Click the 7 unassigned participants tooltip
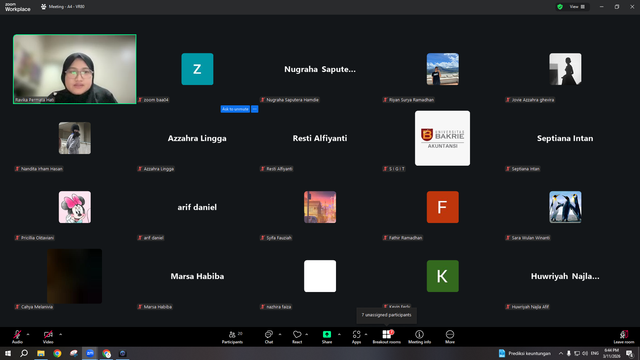 pos(387,315)
